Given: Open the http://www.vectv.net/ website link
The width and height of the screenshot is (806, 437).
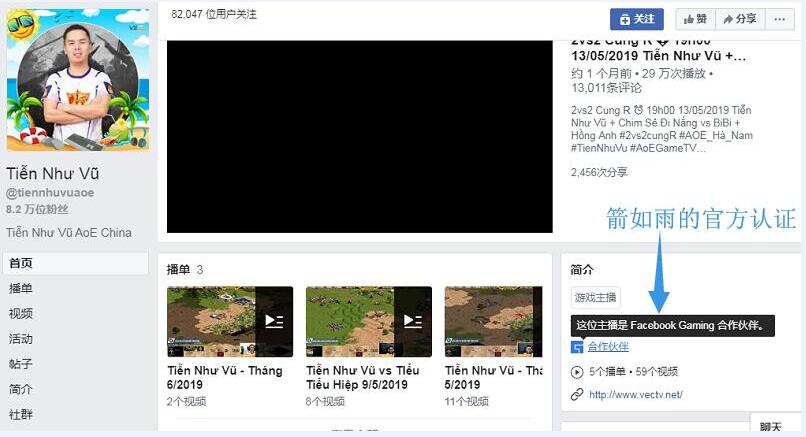Looking at the screenshot, I should click(x=635, y=395).
